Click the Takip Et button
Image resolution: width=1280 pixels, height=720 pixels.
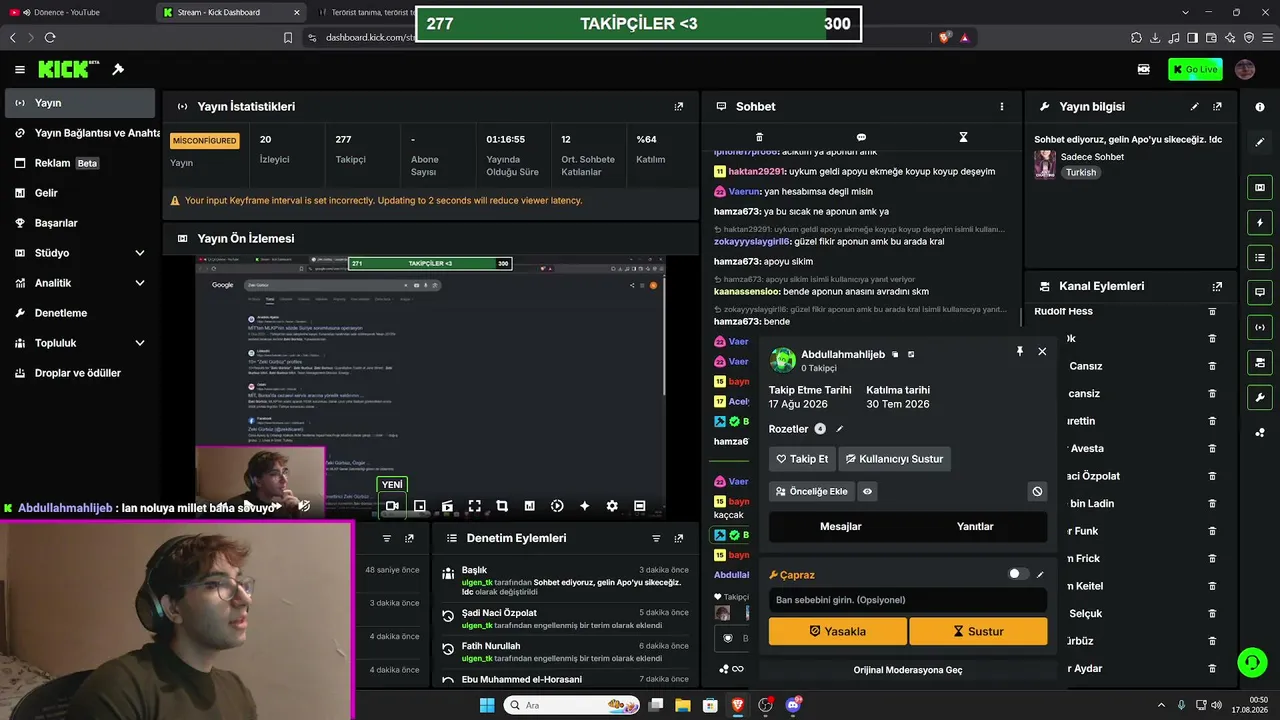tap(802, 459)
